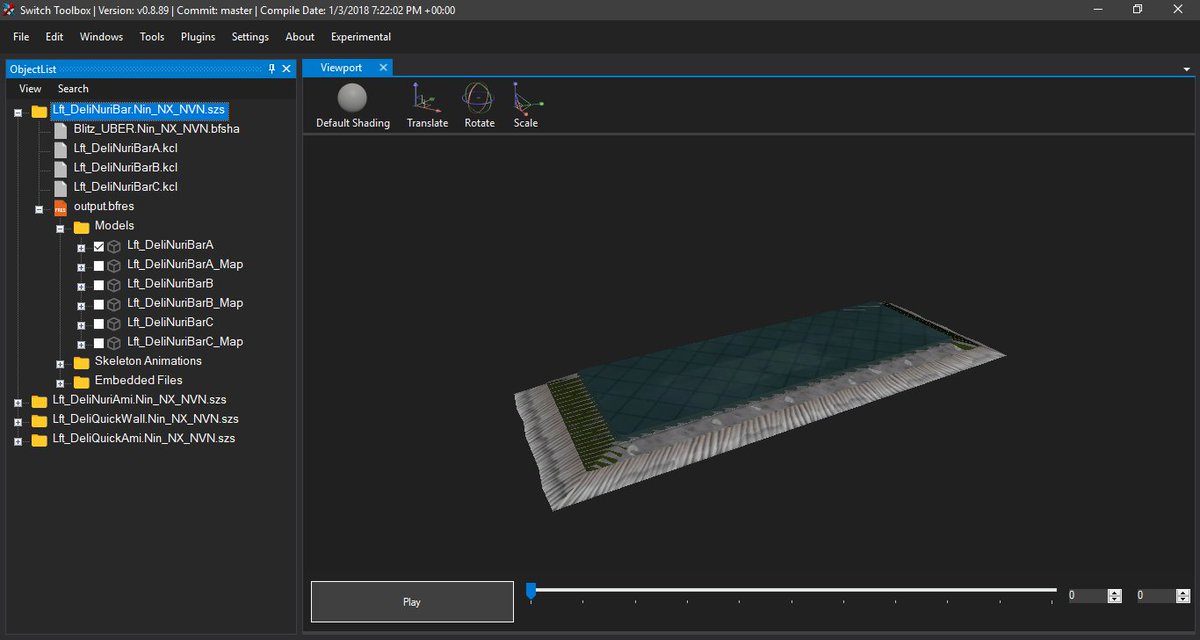Uncheck the Lft_DeliNuriBarA model checkbox

point(98,246)
